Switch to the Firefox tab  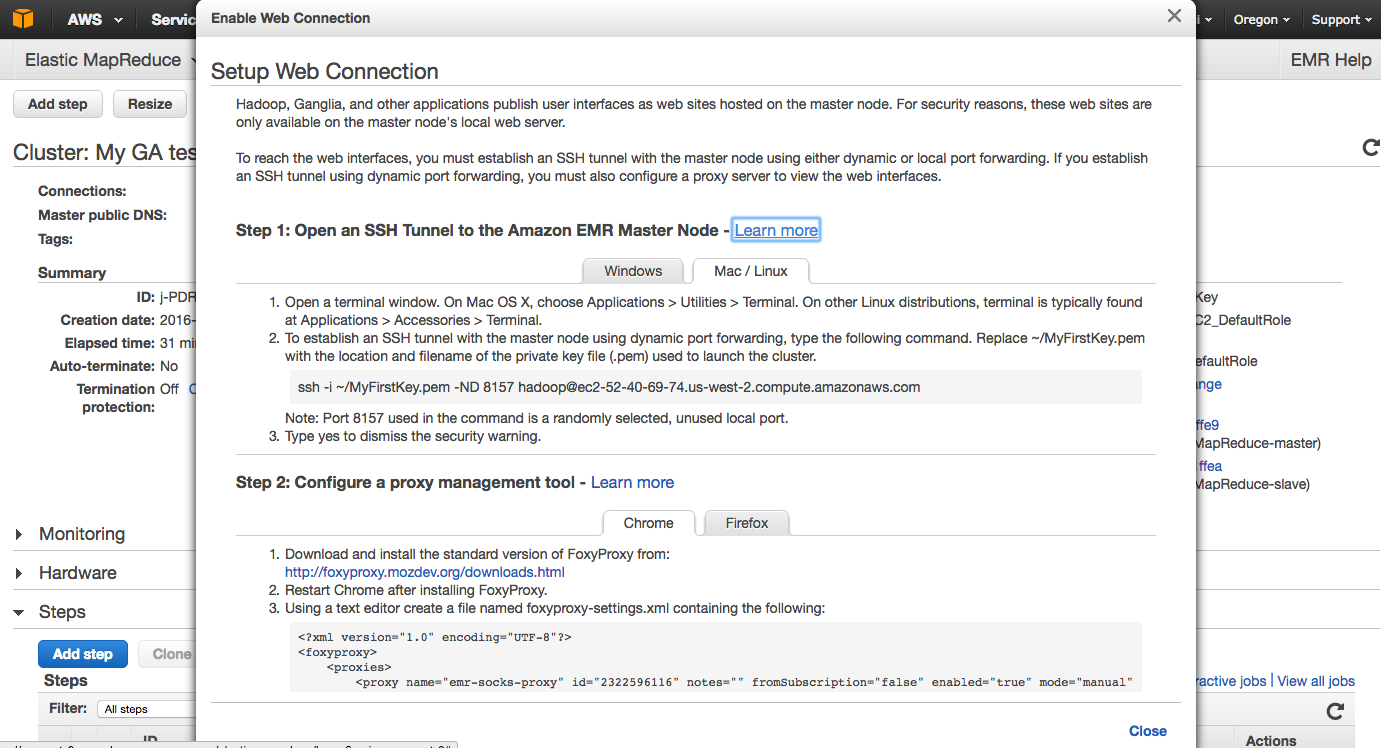pyautogui.click(x=747, y=523)
